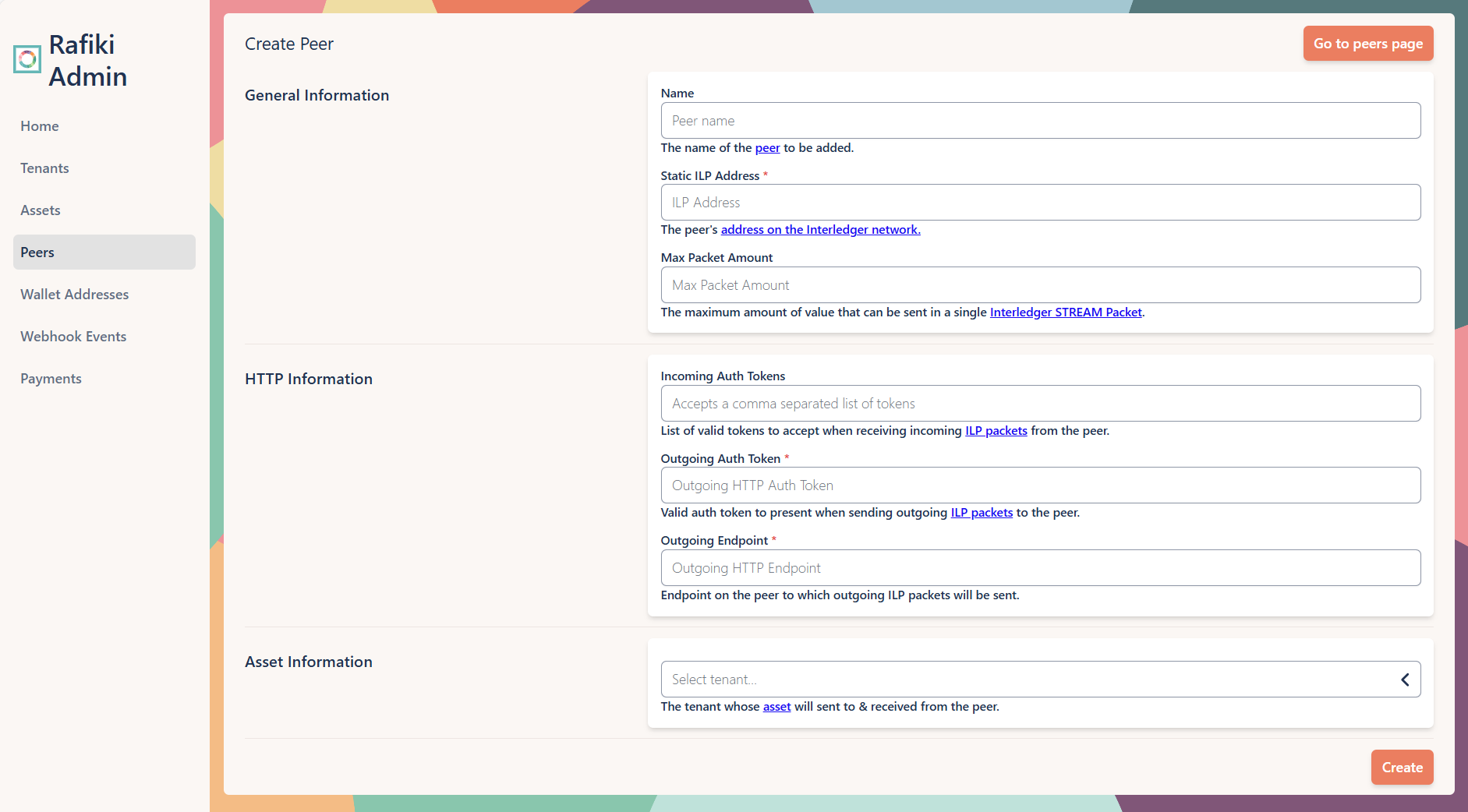Follow the peer documentation link
The image size is (1468, 812).
(766, 147)
